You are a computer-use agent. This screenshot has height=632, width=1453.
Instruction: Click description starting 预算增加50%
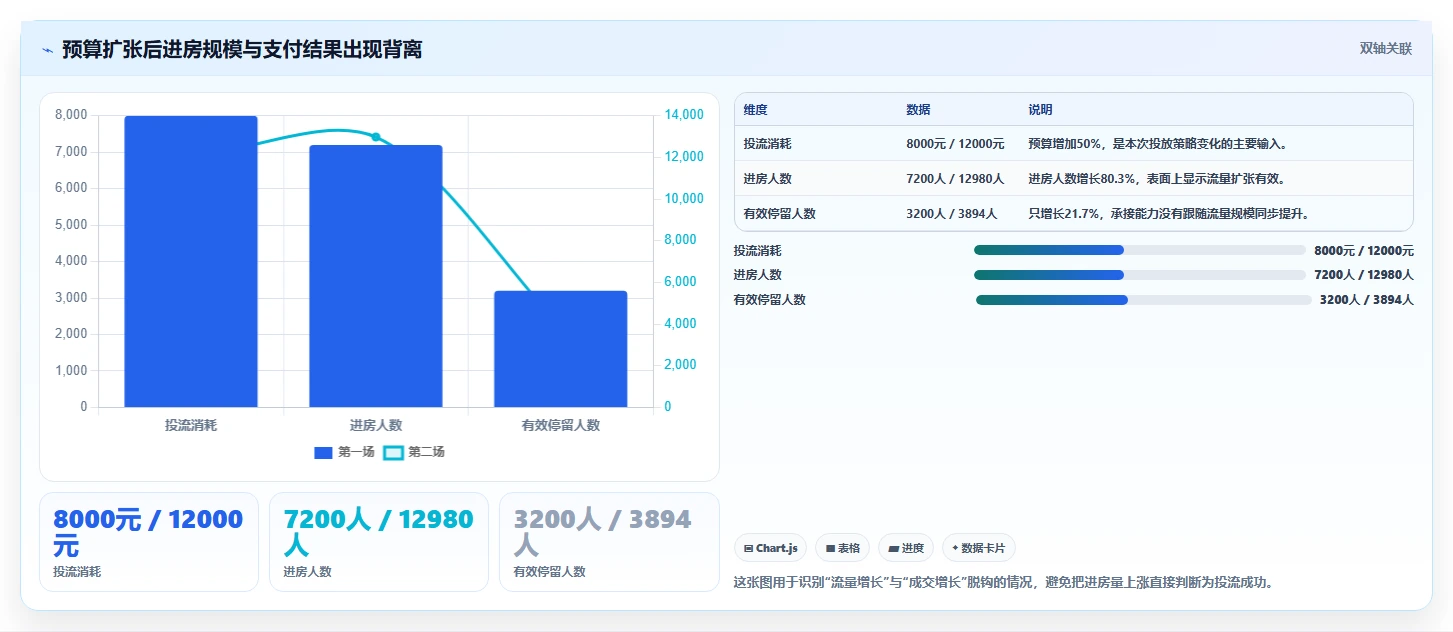point(1157,144)
